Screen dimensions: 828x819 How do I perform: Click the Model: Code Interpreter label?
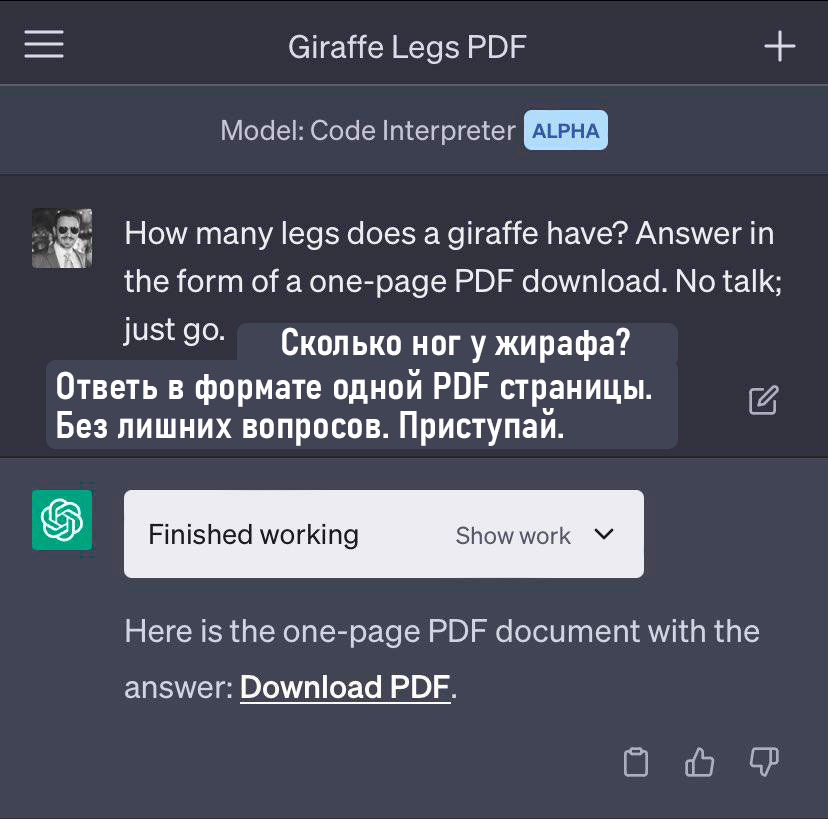pyautogui.click(x=367, y=131)
